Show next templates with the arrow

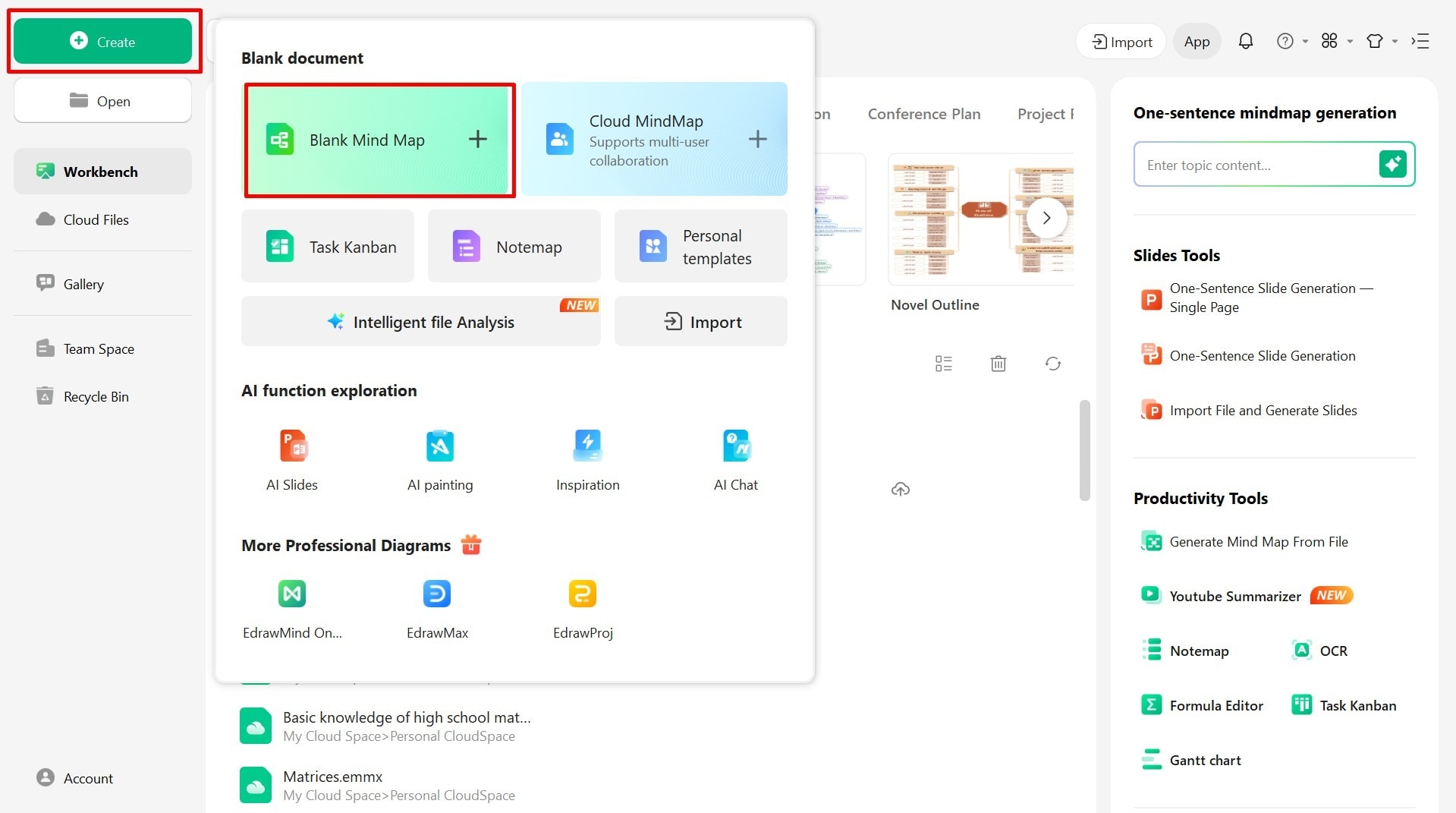tap(1046, 218)
